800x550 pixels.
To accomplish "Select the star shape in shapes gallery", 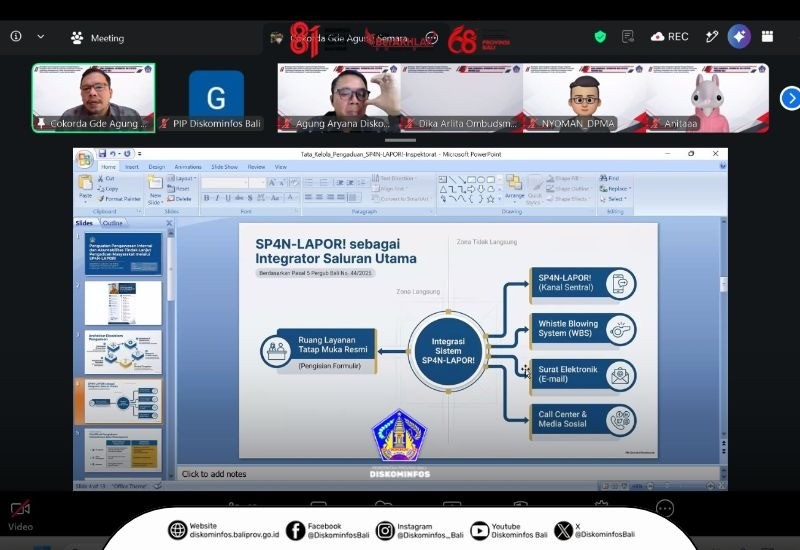I will point(490,199).
